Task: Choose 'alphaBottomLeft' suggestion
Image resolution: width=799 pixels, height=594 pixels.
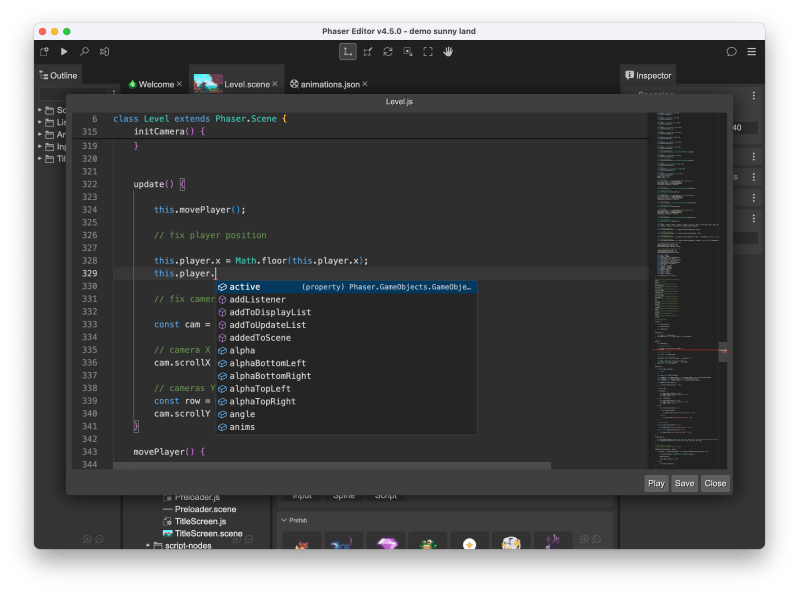Action: point(347,363)
